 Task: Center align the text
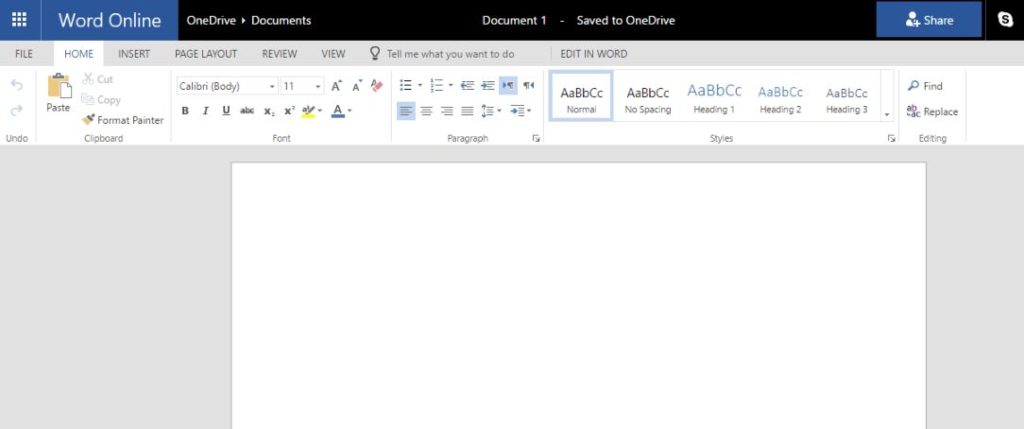point(426,111)
